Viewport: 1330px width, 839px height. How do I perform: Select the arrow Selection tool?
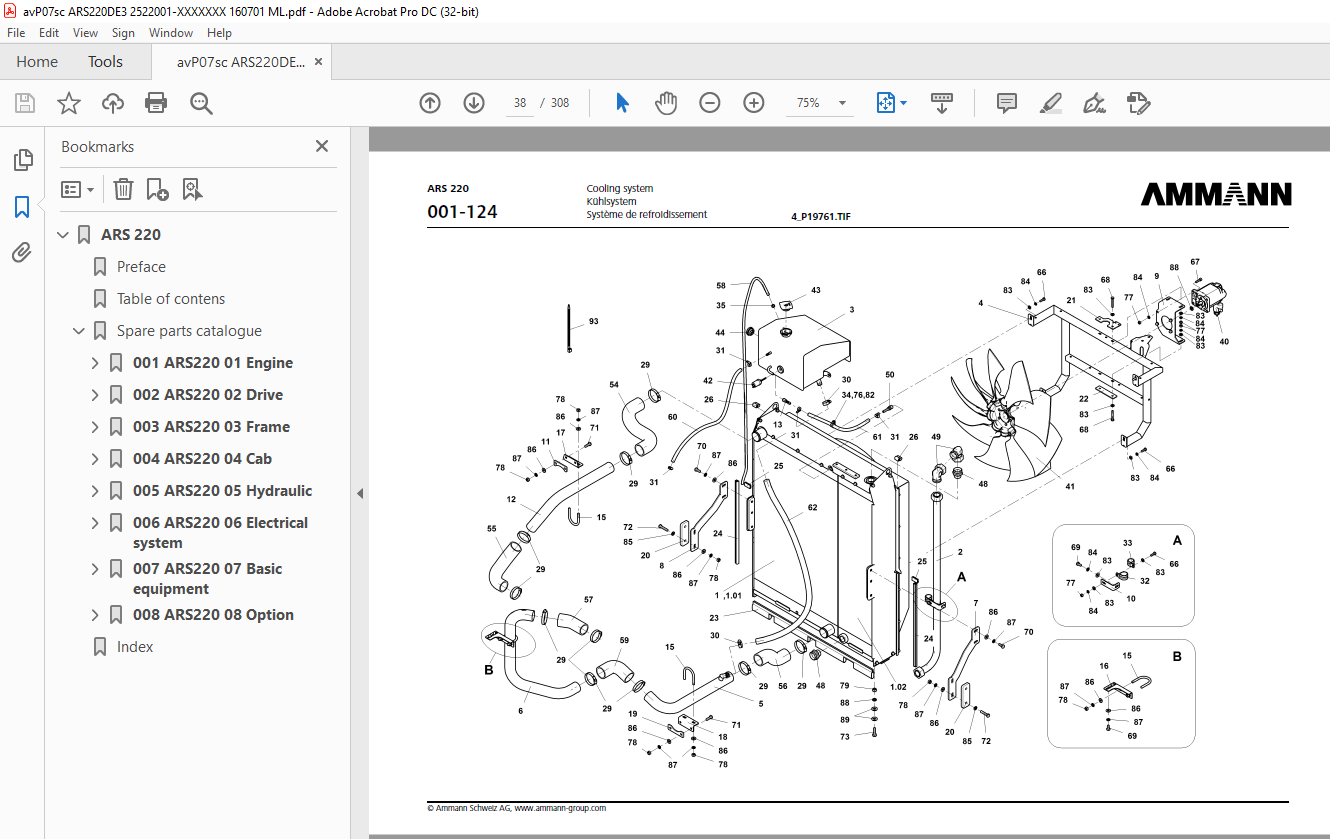click(x=622, y=103)
